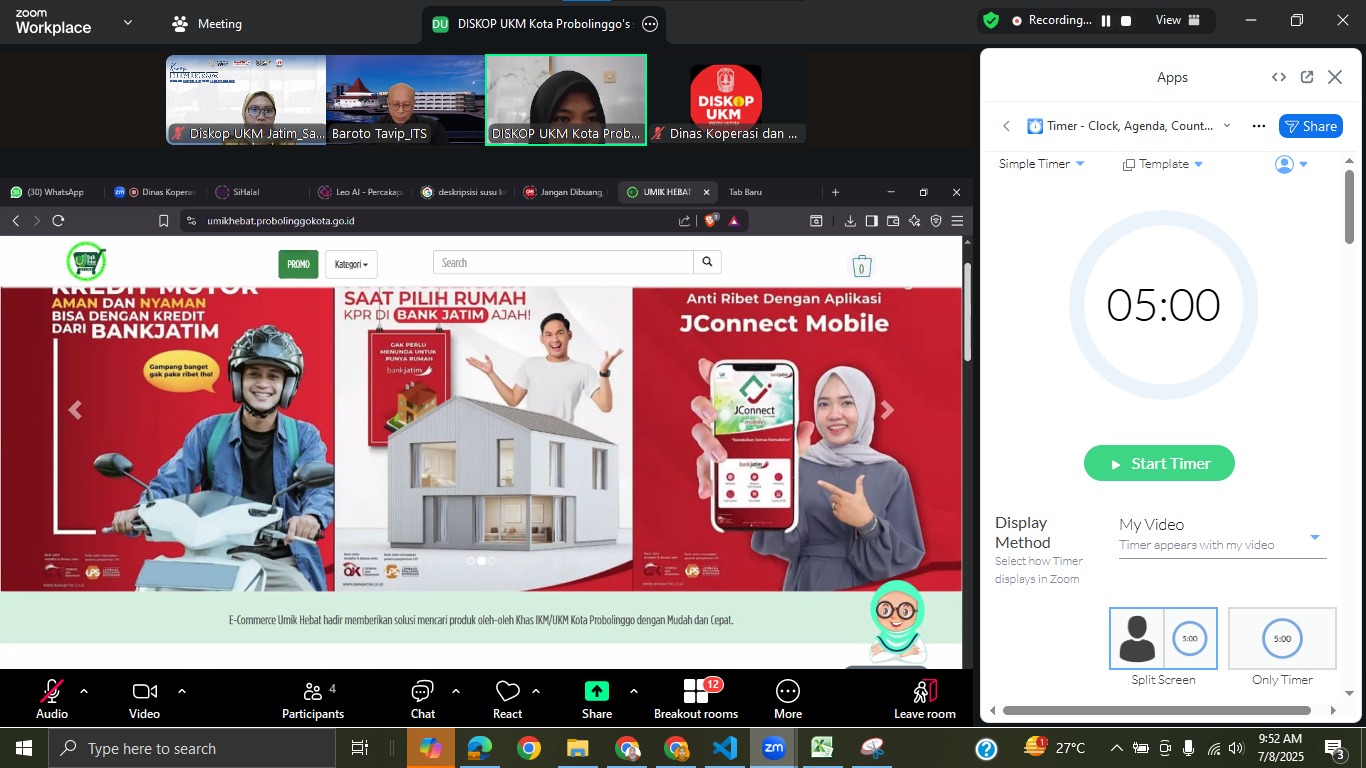Open a new browser tab with plus
Viewport: 1366px width, 768px height.
[x=836, y=192]
